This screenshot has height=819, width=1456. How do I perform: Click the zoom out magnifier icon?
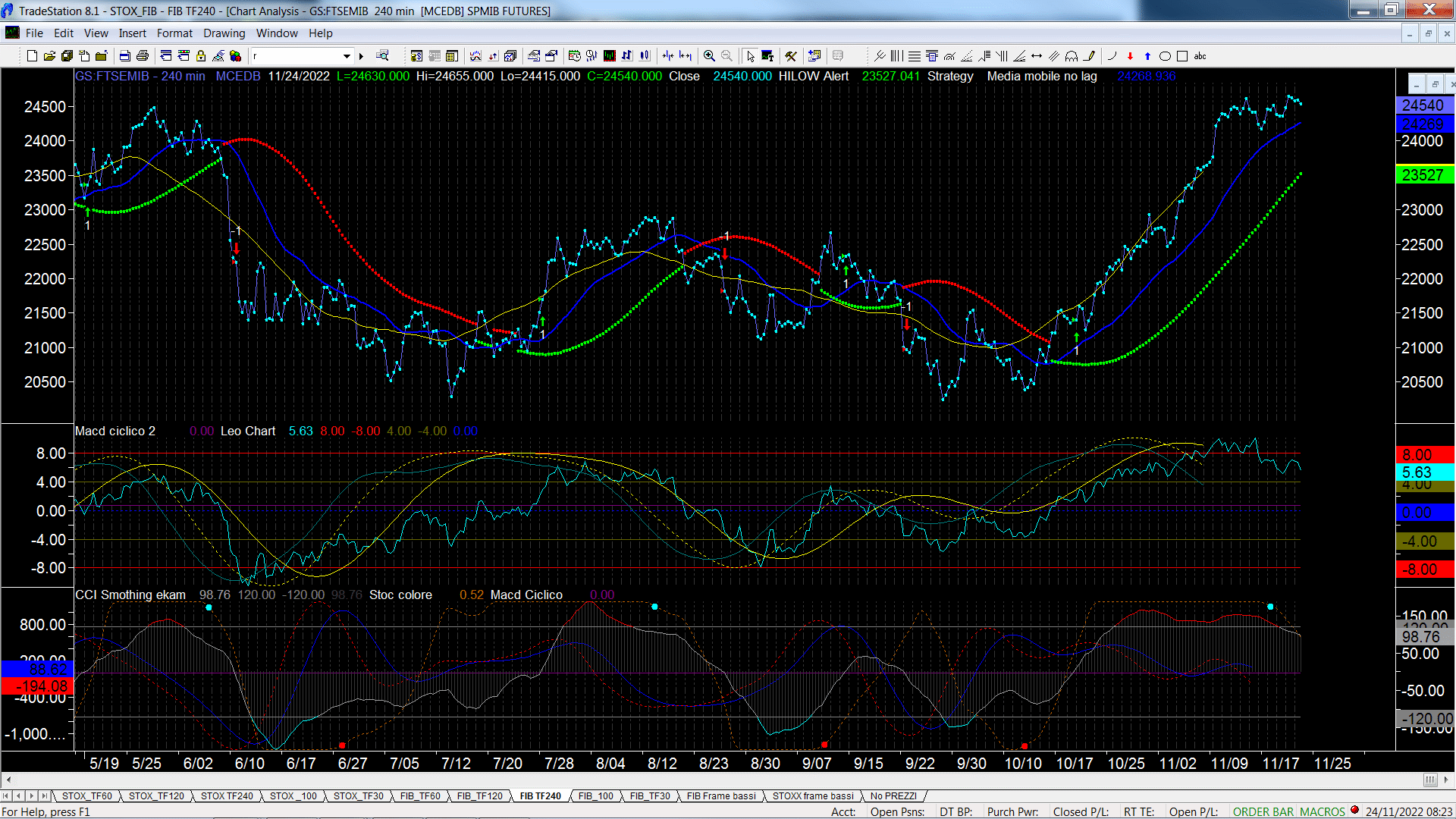726,56
